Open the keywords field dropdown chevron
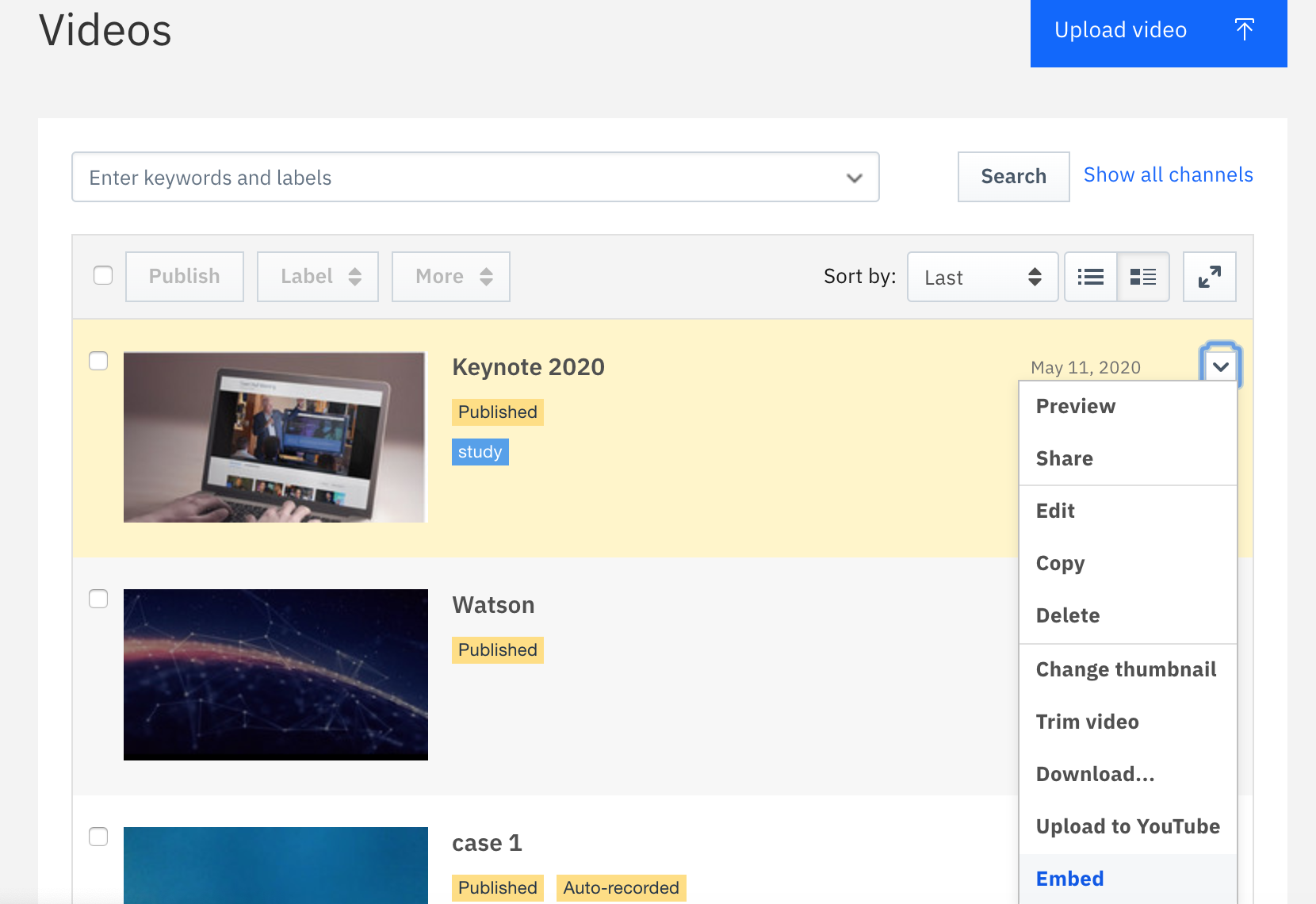The height and width of the screenshot is (904, 1316). click(854, 178)
